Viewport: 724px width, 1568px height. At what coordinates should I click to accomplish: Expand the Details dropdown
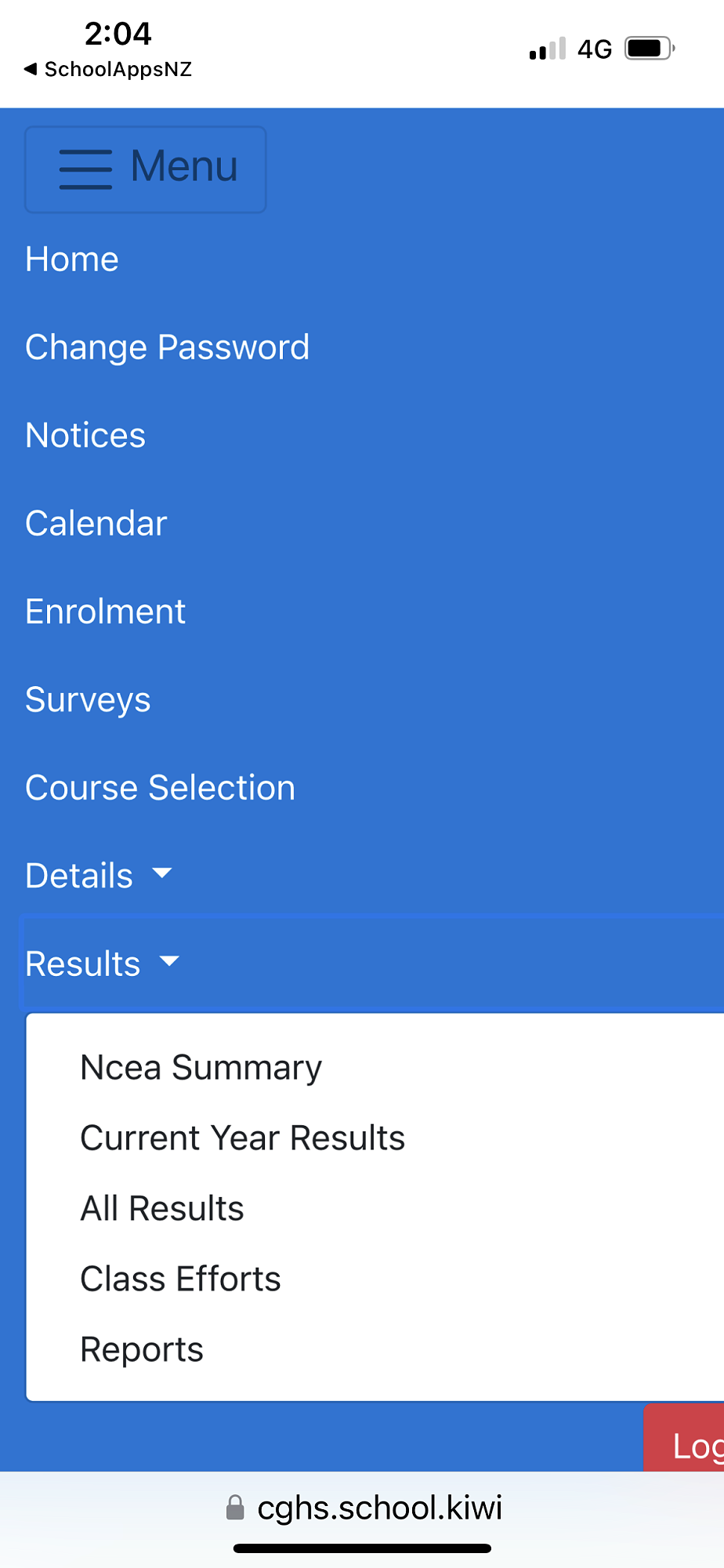point(79,876)
